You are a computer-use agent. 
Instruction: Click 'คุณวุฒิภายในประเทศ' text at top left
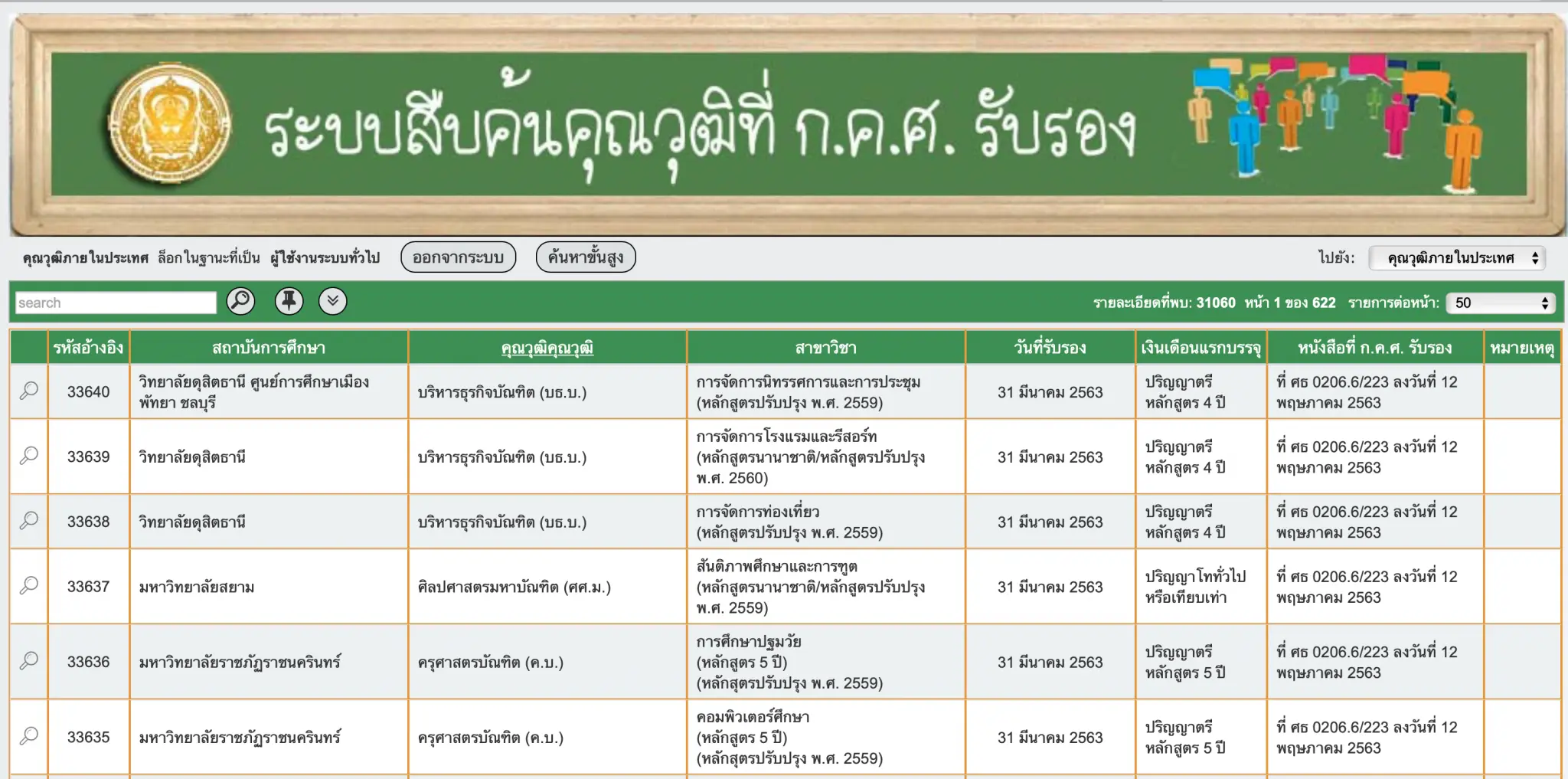tap(85, 258)
